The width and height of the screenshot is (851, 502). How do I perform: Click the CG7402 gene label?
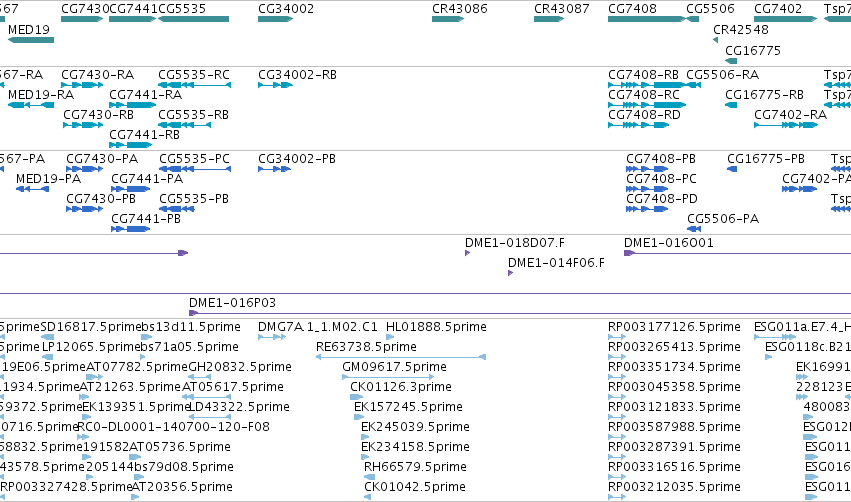[778, 9]
